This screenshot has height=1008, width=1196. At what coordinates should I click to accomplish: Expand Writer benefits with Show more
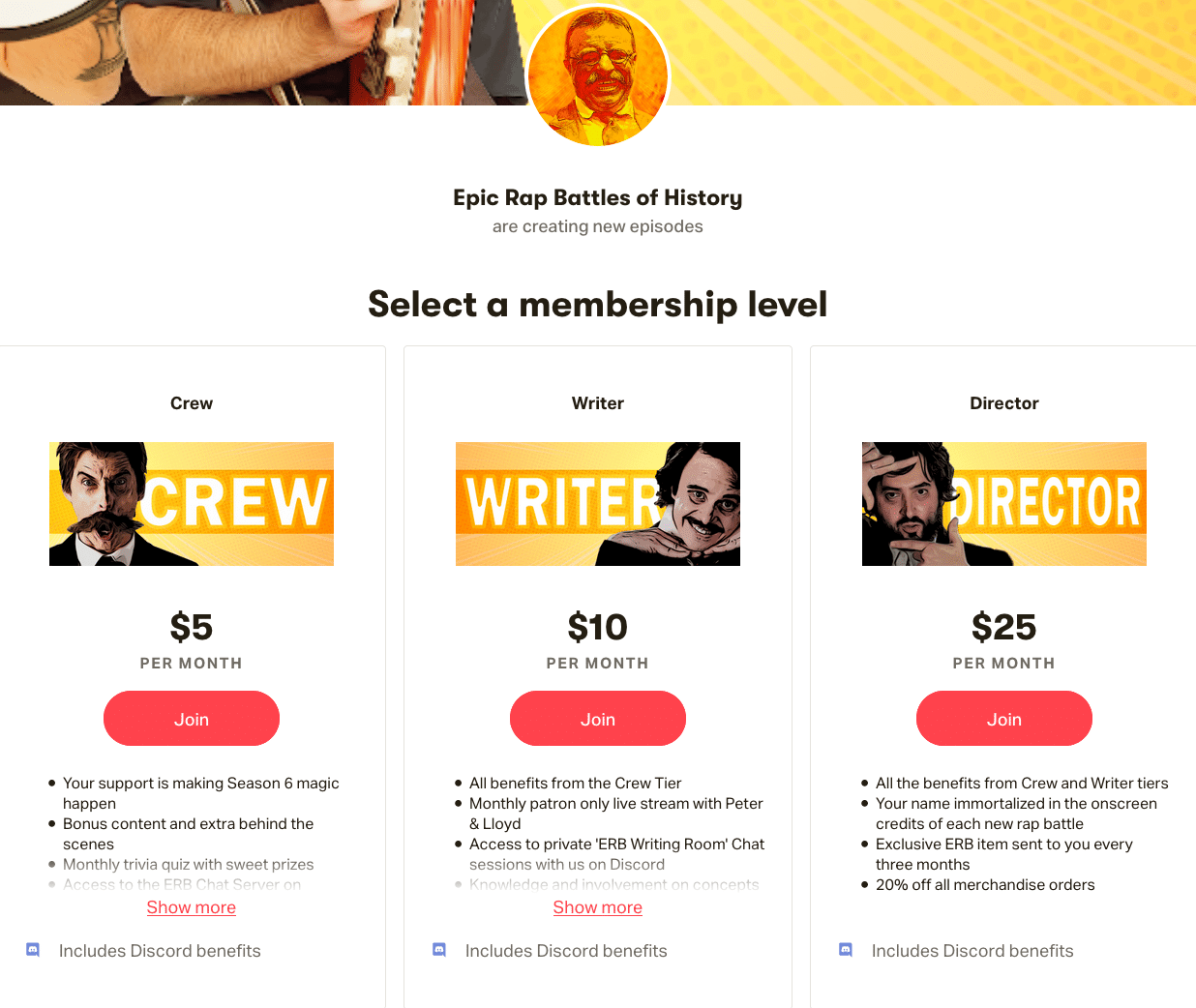pyautogui.click(x=598, y=907)
